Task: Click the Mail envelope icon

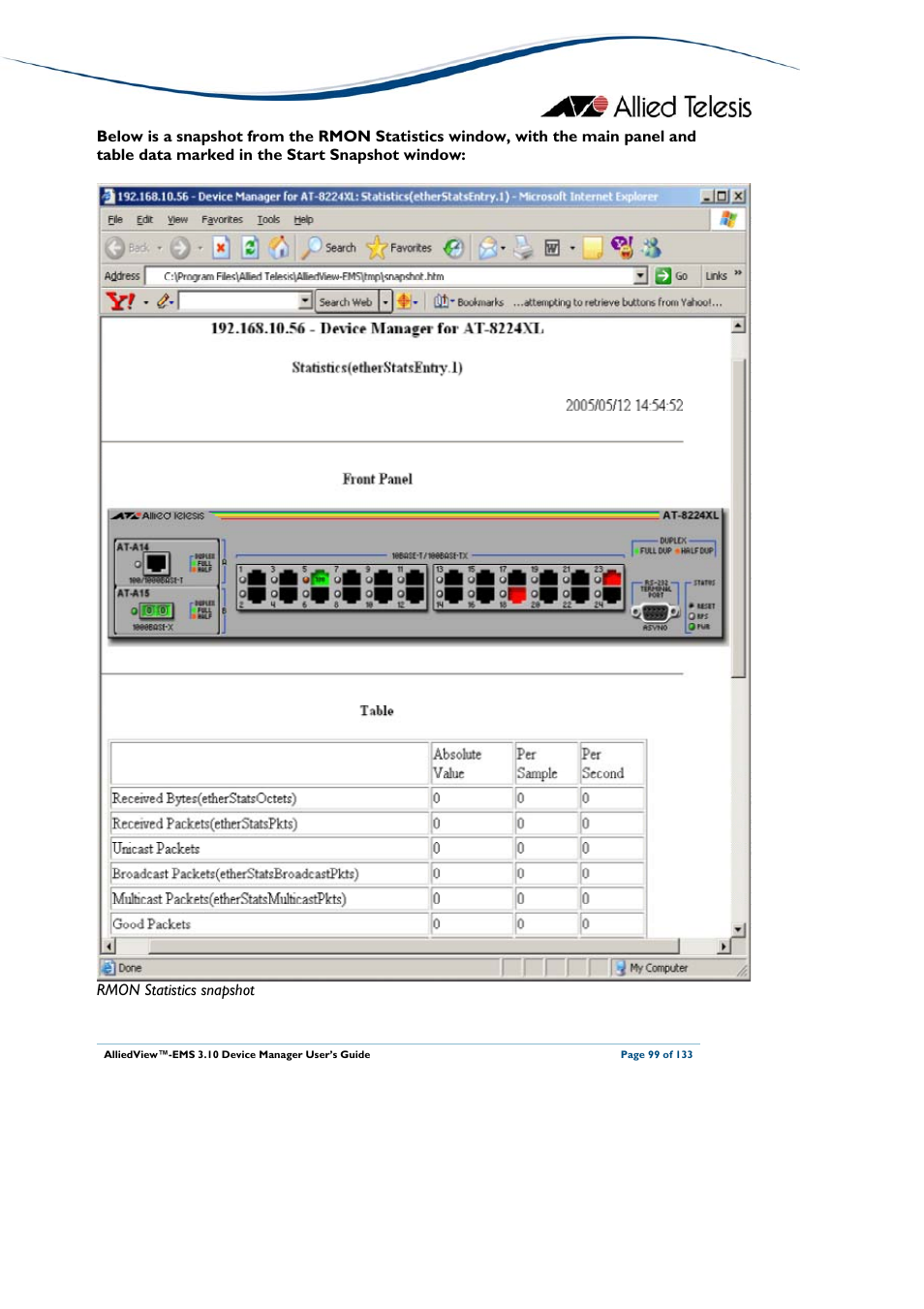Action: click(x=487, y=248)
